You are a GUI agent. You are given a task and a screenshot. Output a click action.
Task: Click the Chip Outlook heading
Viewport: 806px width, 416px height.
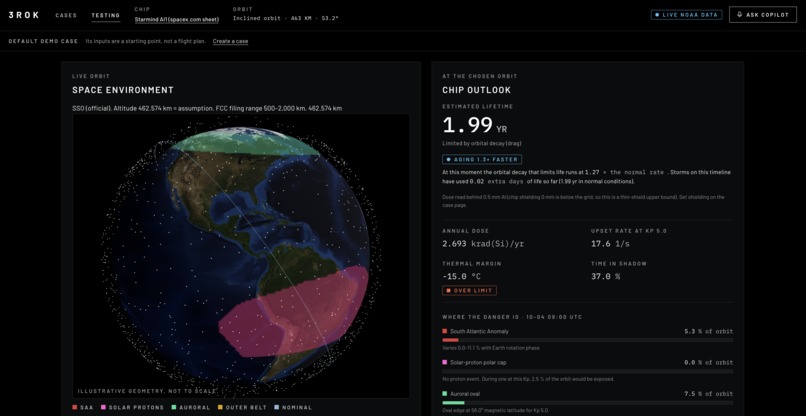[477, 90]
